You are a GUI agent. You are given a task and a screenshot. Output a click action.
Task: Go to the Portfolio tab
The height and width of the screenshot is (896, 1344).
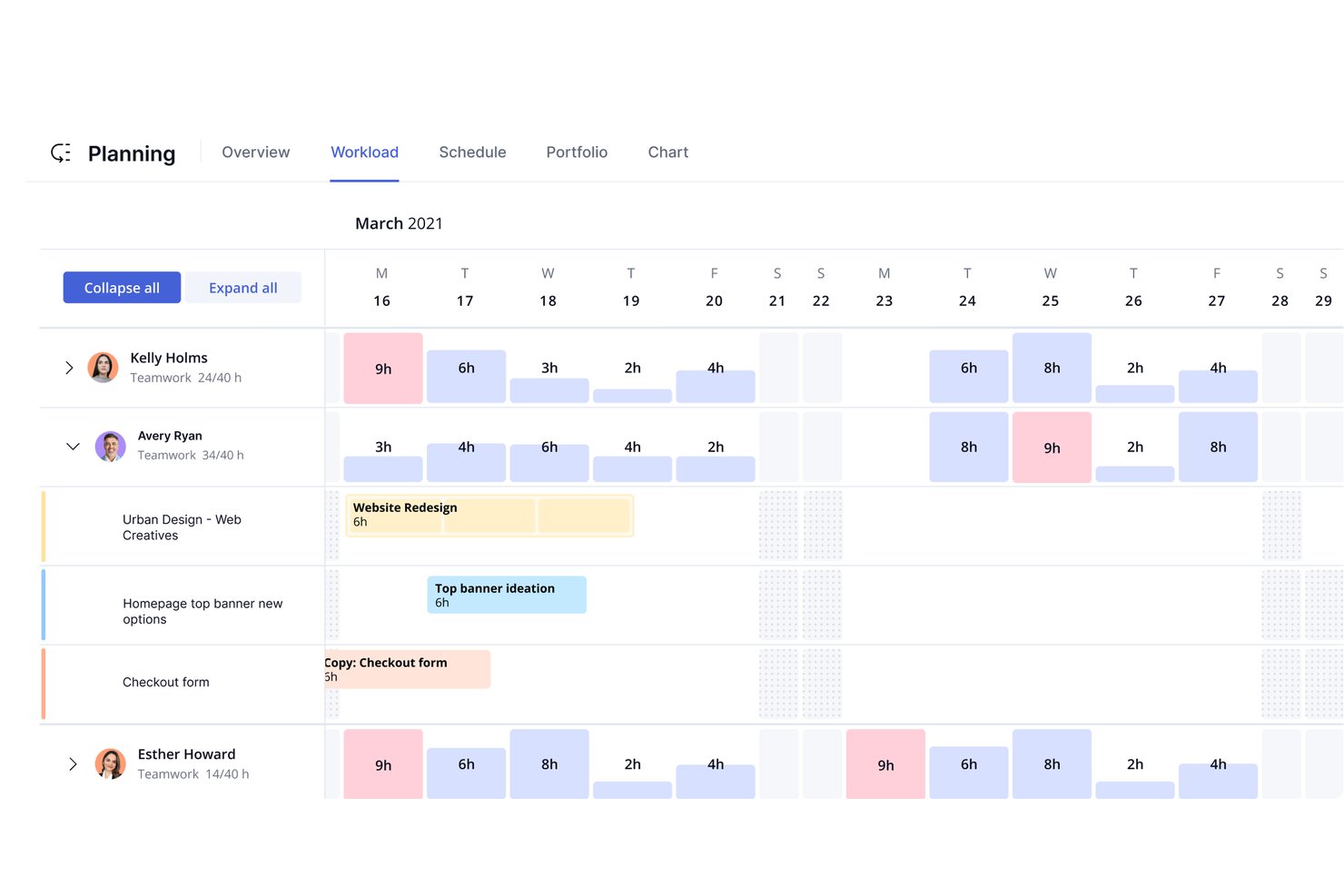pyautogui.click(x=577, y=153)
